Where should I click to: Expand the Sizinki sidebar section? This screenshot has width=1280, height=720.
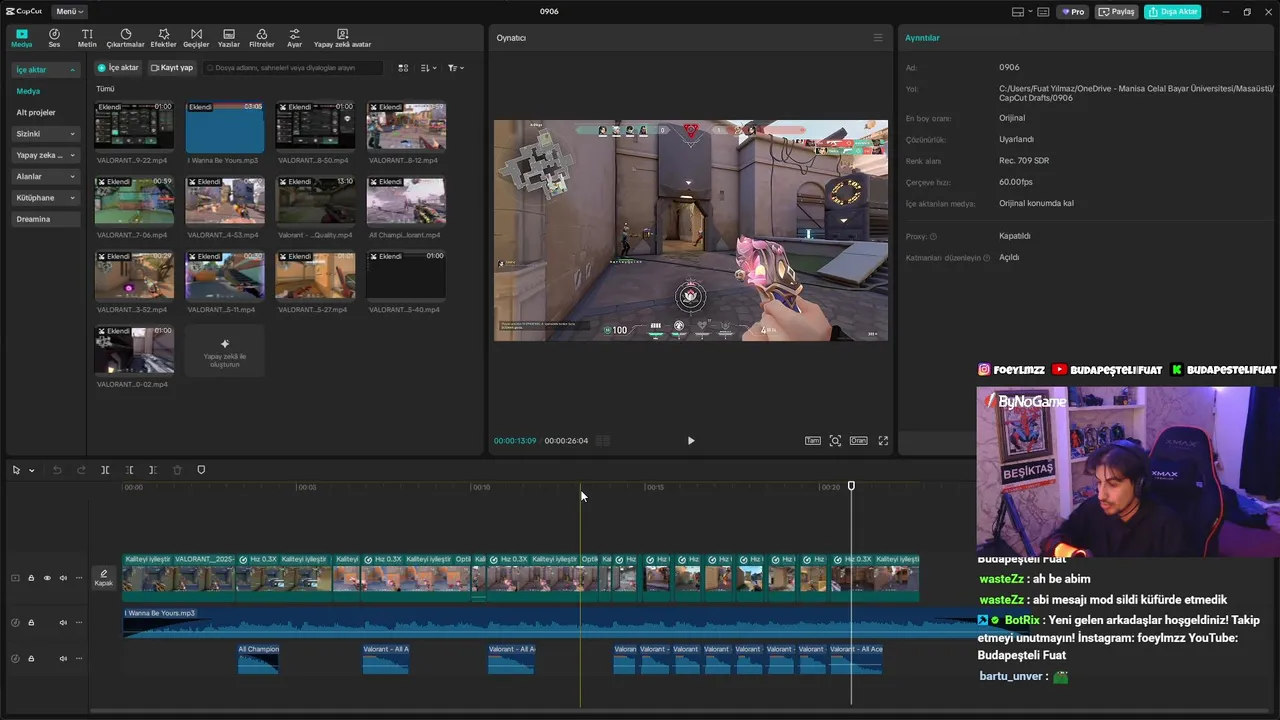46,134
